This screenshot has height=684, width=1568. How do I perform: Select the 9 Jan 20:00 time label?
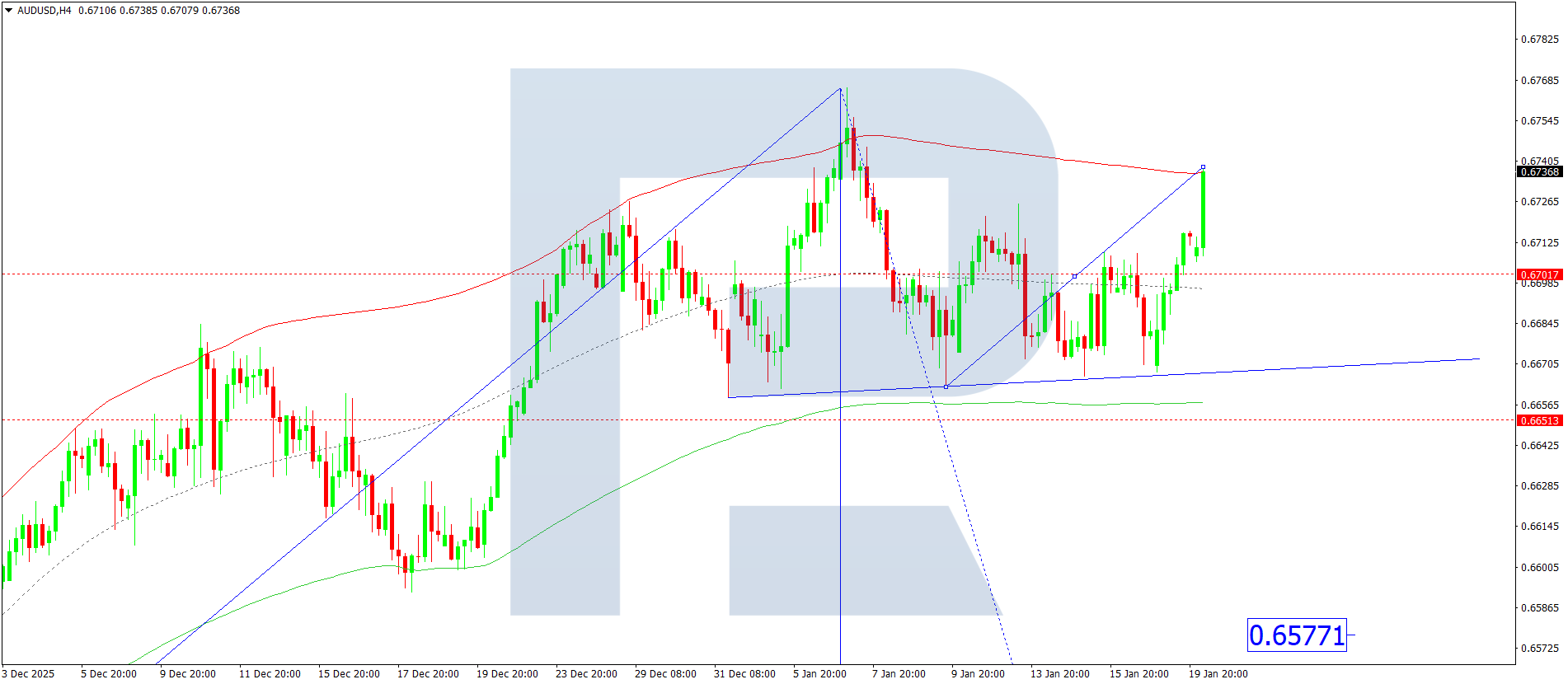click(978, 674)
